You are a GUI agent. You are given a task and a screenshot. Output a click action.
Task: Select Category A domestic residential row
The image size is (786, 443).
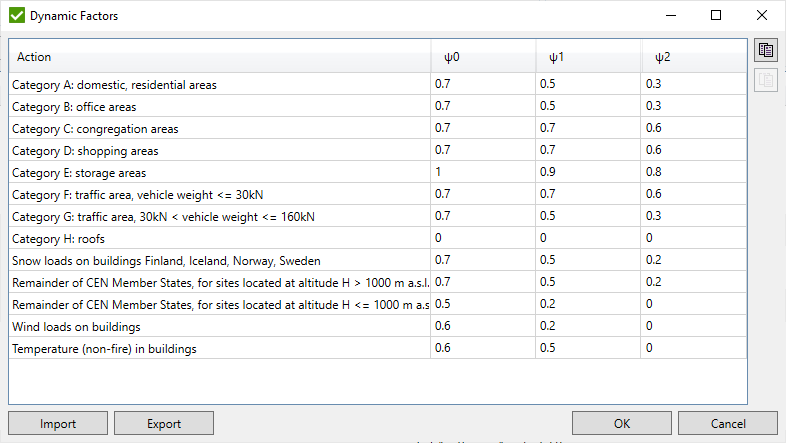point(220,85)
